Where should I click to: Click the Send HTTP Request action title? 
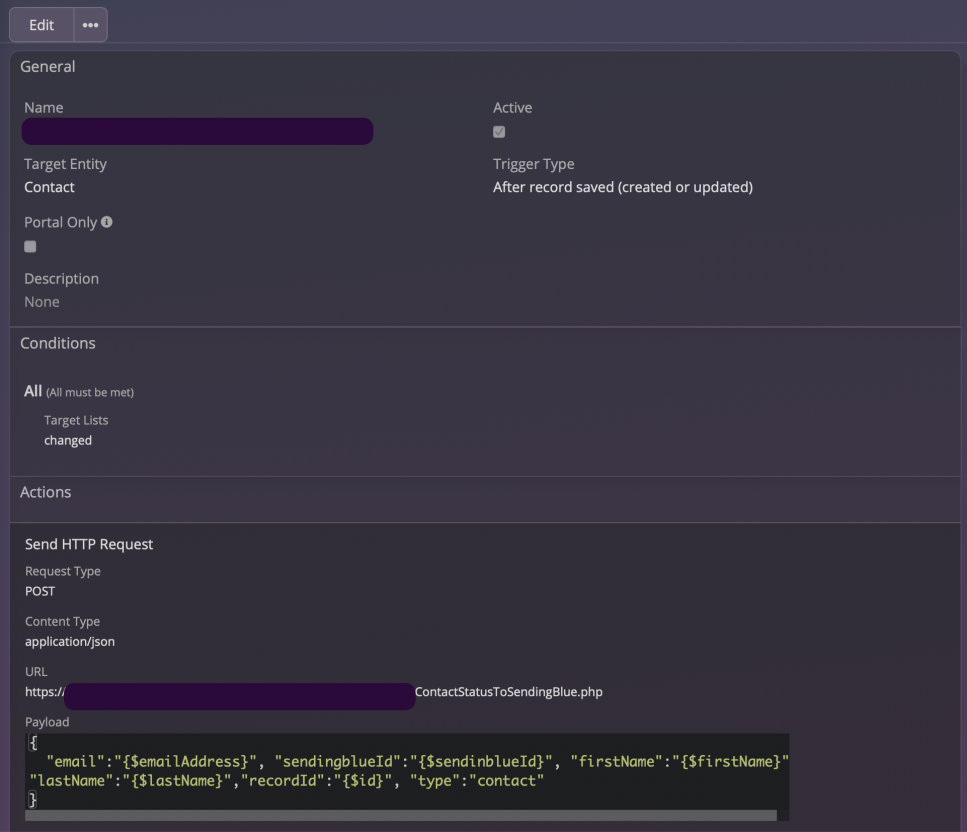(x=89, y=544)
